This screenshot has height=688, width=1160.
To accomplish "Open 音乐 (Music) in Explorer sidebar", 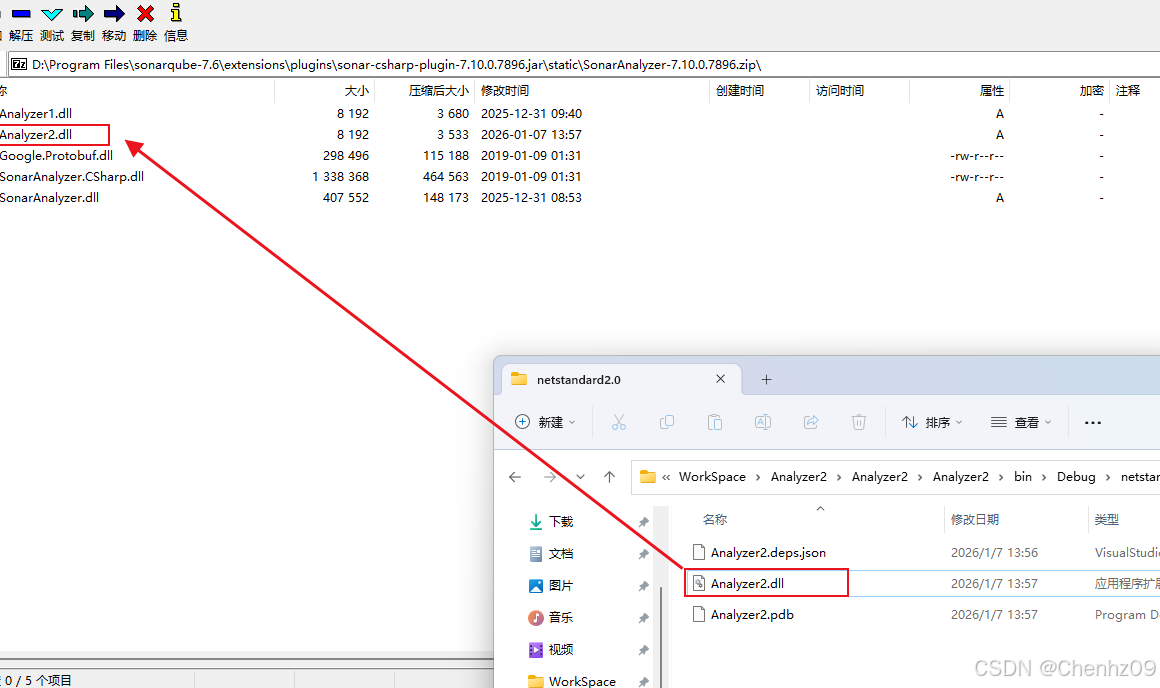I will 551,618.
